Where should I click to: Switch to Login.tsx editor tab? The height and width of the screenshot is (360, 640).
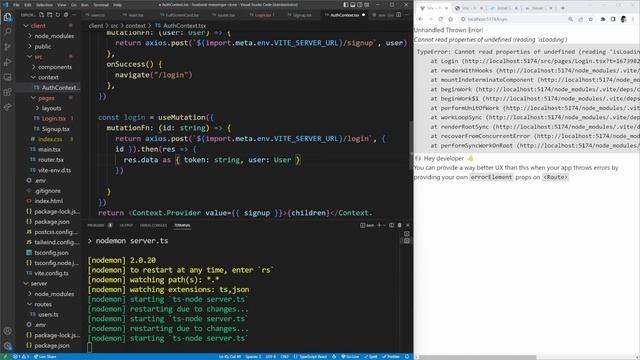(263, 15)
